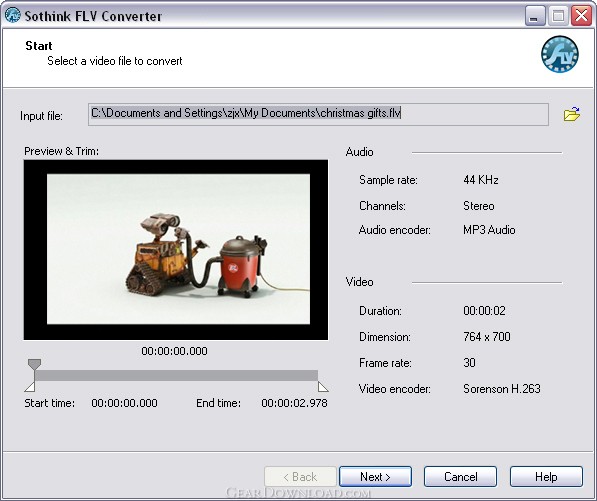Click the app icon in title bar

(13, 16)
